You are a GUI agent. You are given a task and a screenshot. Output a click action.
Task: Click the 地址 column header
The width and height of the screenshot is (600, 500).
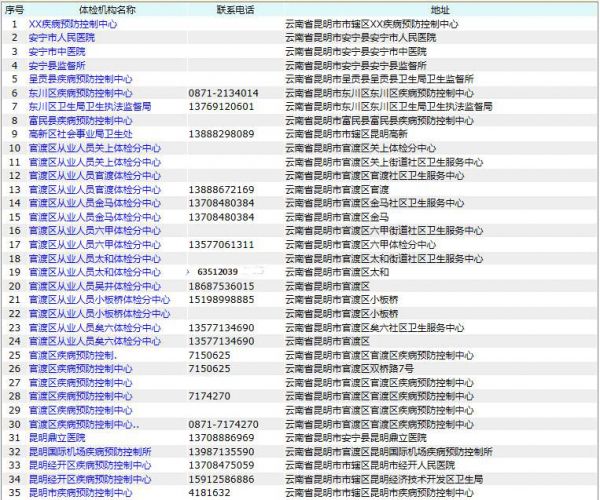(440, 8)
